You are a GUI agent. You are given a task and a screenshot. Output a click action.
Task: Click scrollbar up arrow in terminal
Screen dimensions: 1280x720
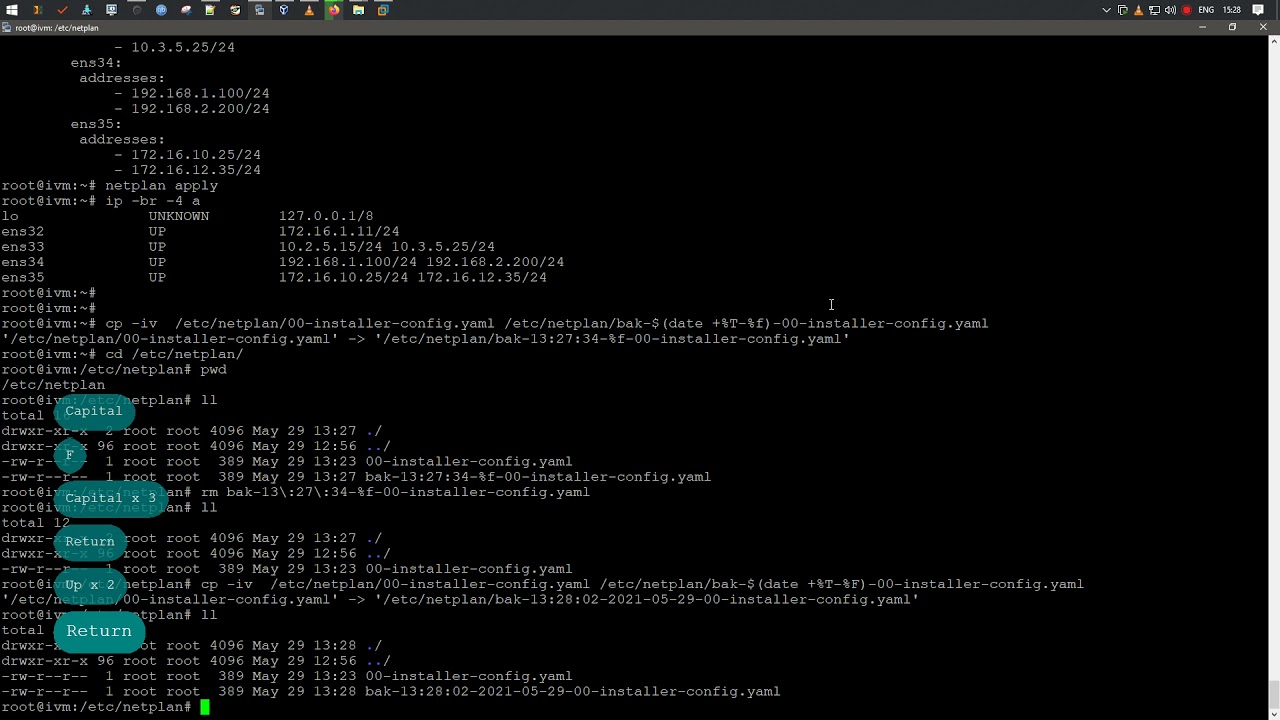tap(1274, 41)
